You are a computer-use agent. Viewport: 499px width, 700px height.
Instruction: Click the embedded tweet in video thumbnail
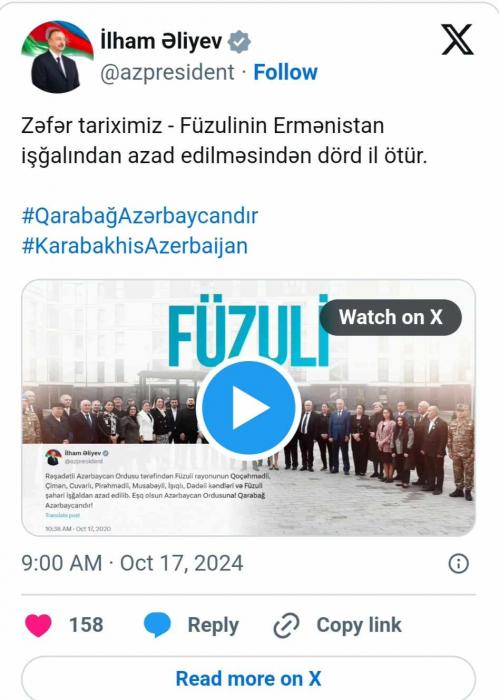154,490
